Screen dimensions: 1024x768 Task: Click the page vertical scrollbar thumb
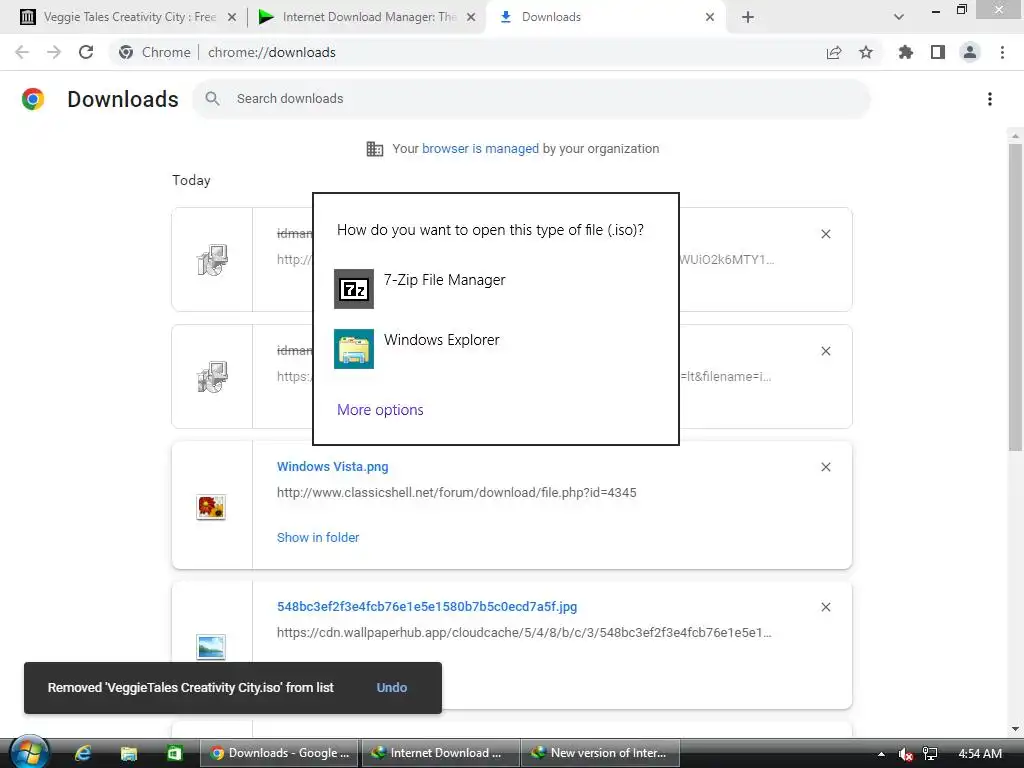[x=1015, y=297]
